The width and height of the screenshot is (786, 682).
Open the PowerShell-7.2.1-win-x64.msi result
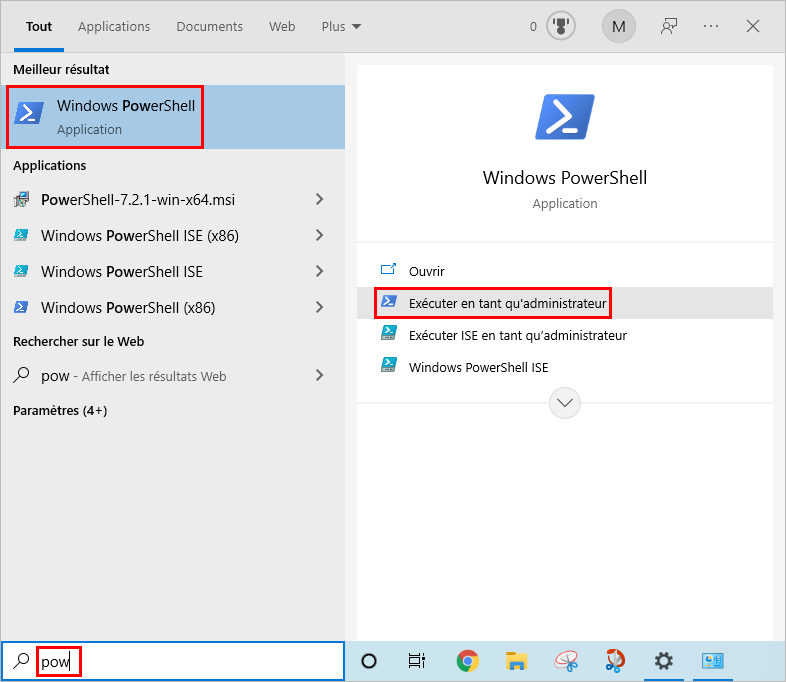coord(173,199)
